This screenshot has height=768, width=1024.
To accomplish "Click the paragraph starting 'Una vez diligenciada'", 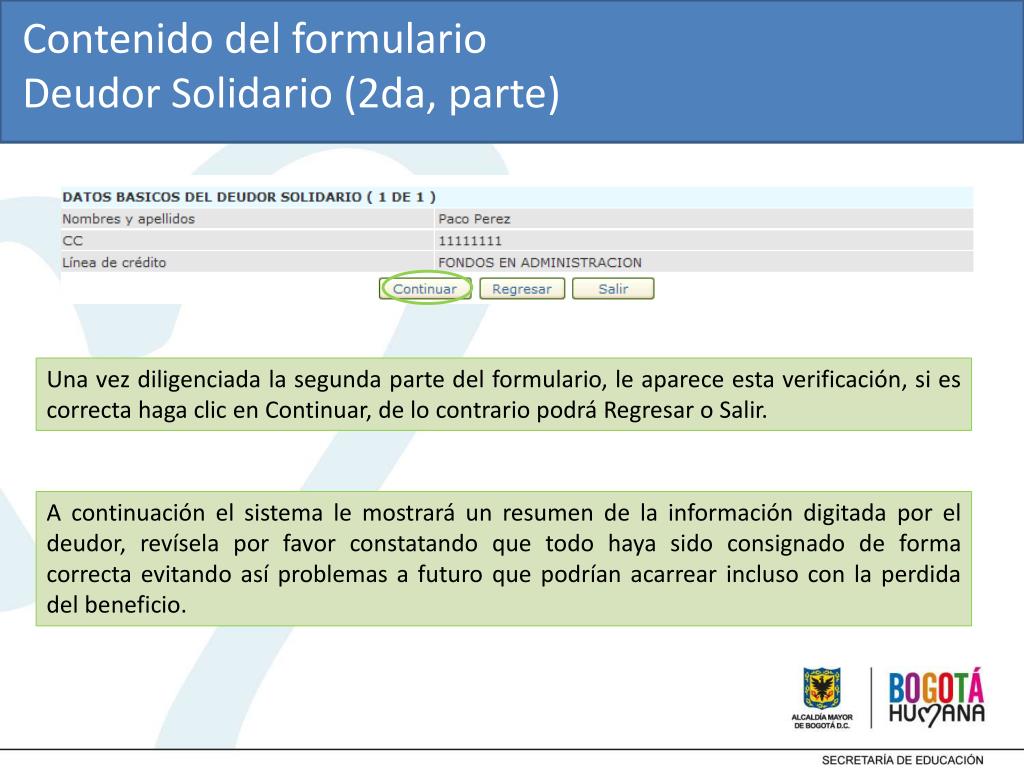I will (x=504, y=394).
